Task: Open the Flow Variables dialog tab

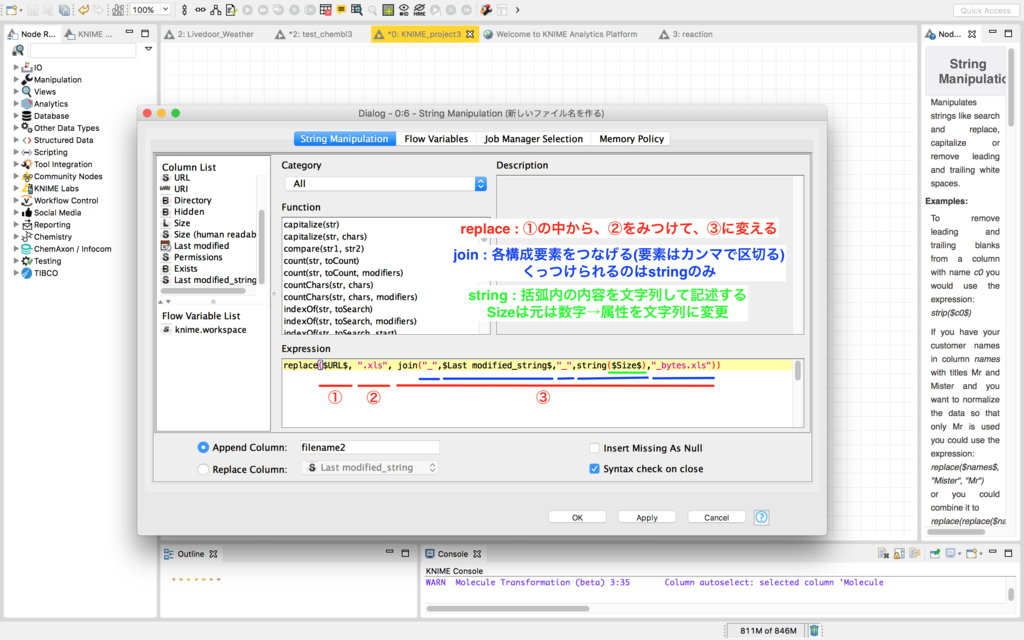Action: click(x=436, y=138)
